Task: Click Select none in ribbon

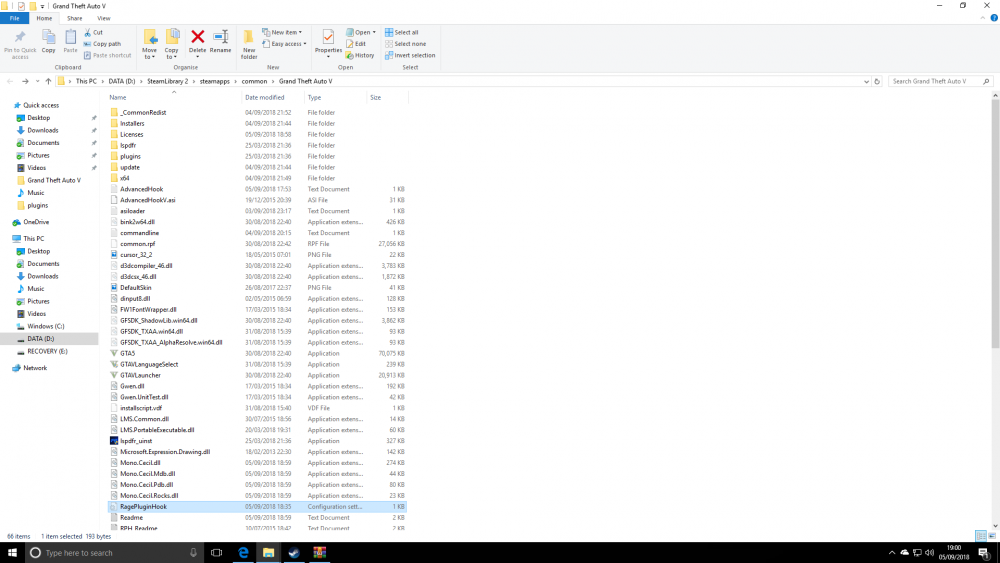Action: (x=405, y=44)
